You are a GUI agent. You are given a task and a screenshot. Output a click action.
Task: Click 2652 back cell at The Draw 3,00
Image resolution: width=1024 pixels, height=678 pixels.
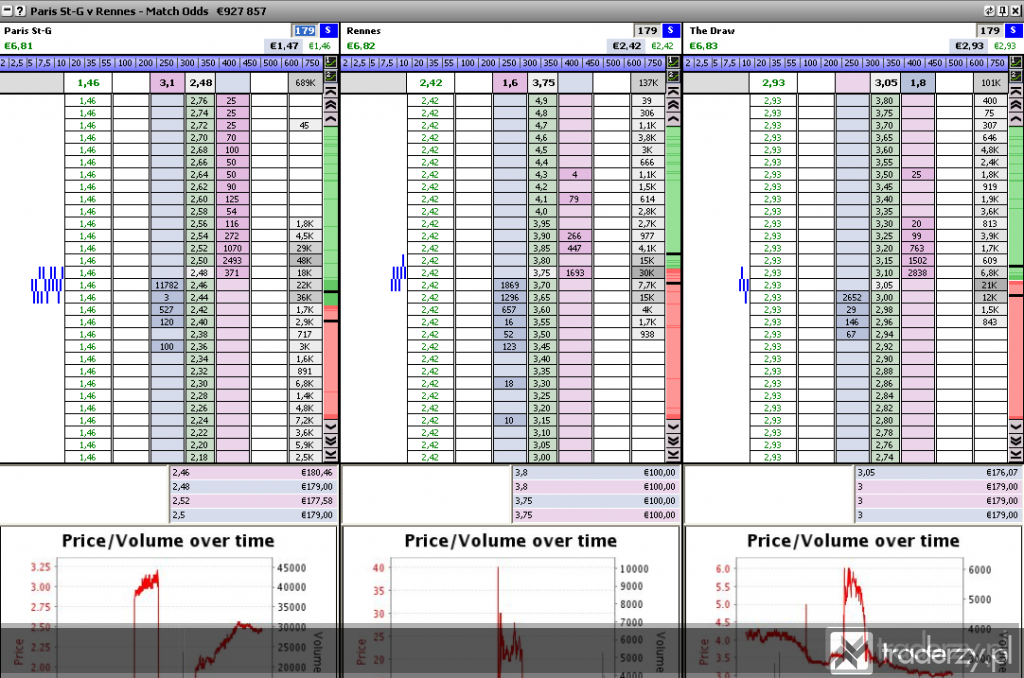(852, 297)
